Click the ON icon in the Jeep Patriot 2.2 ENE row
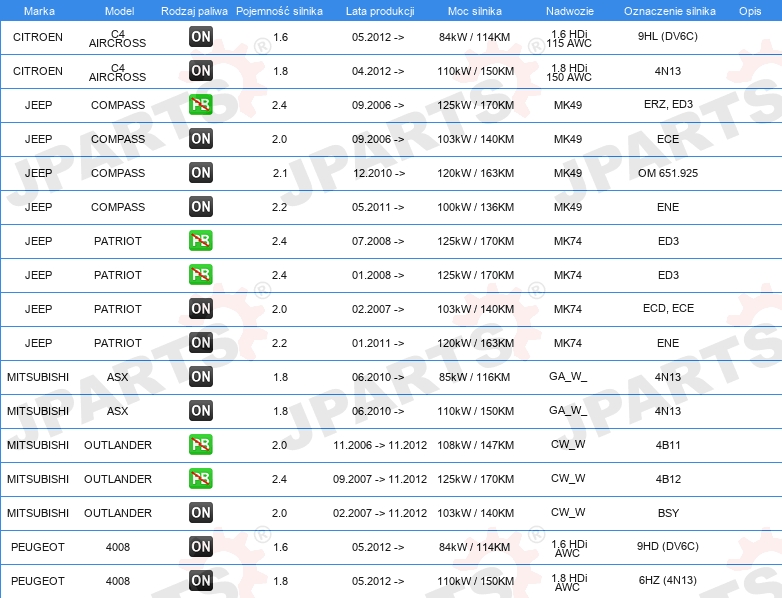Screen dimensions: 782x598 [x=201, y=343]
